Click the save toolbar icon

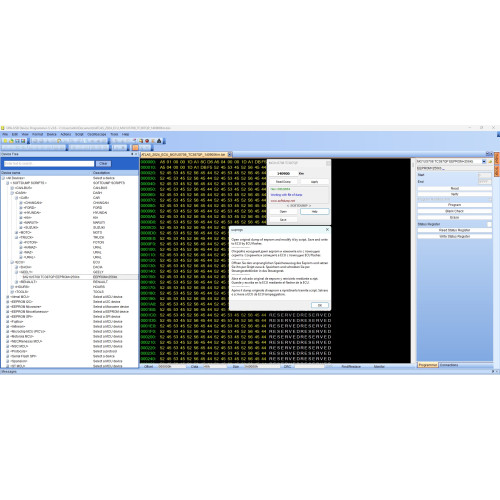click(x=17, y=141)
